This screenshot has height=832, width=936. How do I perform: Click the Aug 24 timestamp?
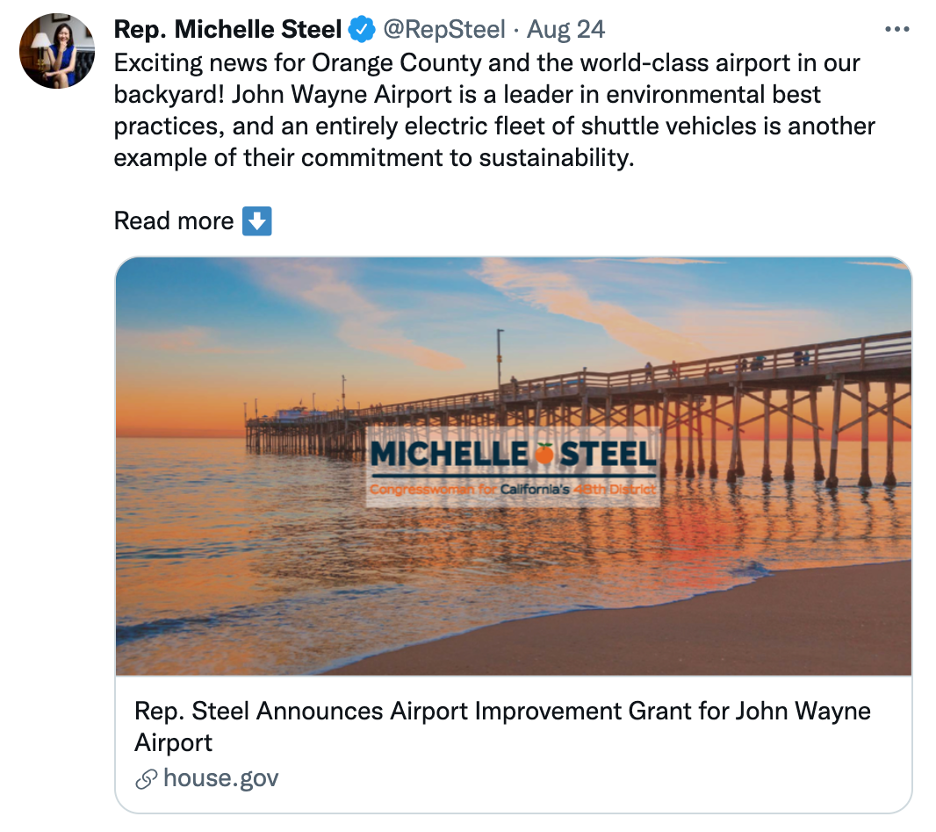point(566,30)
